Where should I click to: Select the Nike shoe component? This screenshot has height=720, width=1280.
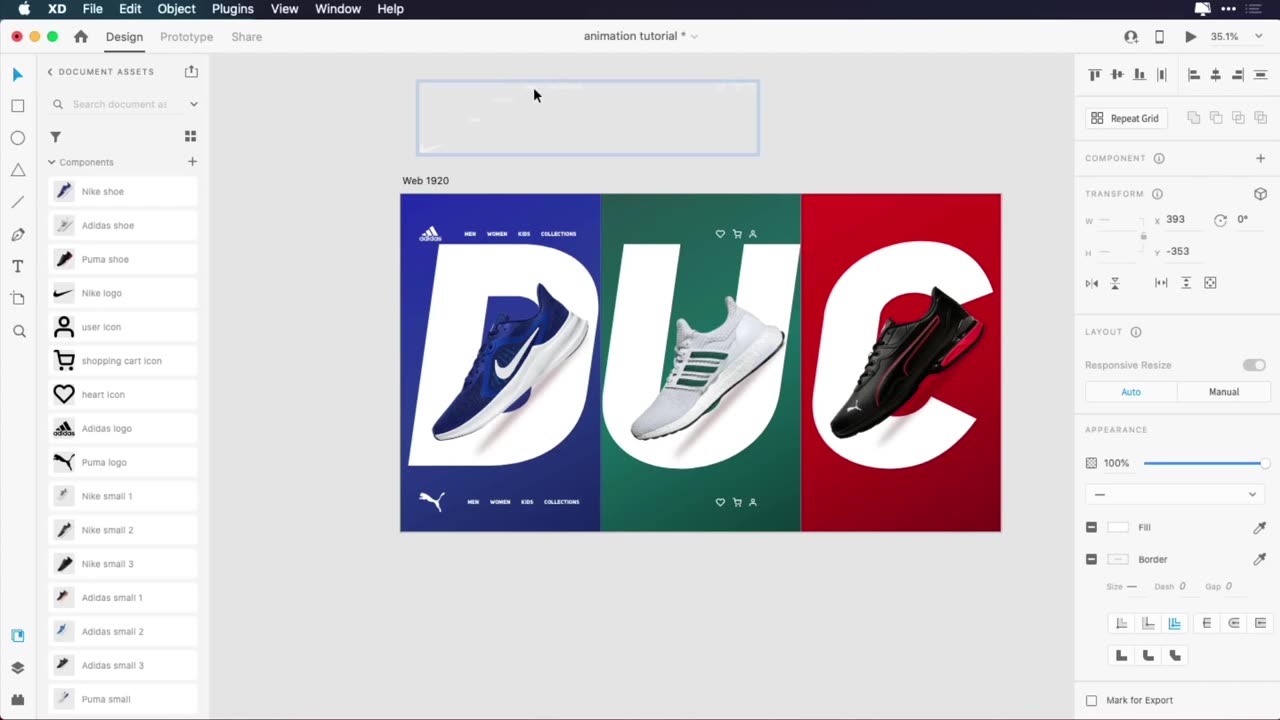[124, 191]
